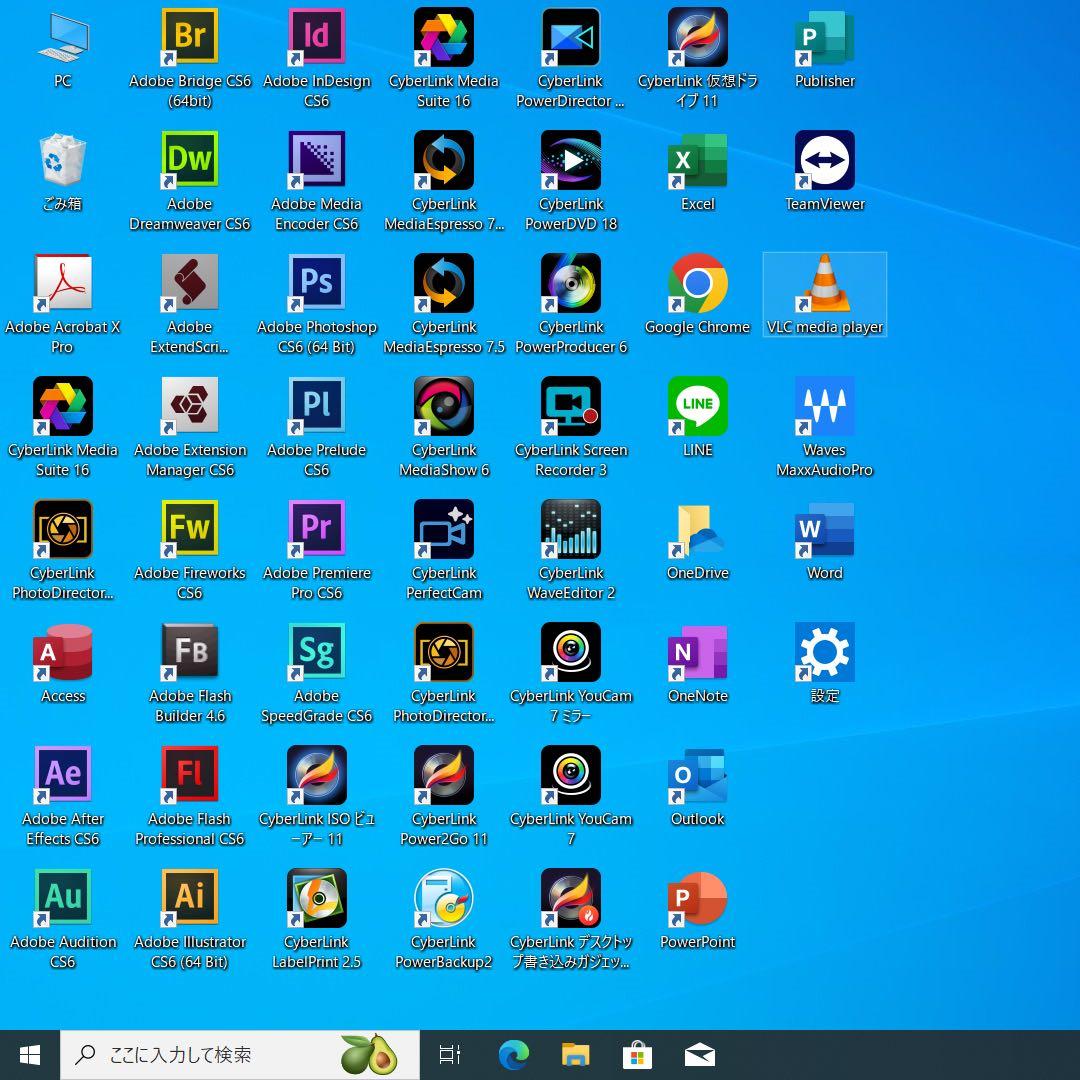Click the Excel desktop shortcut
1080x1080 pixels.
click(698, 160)
